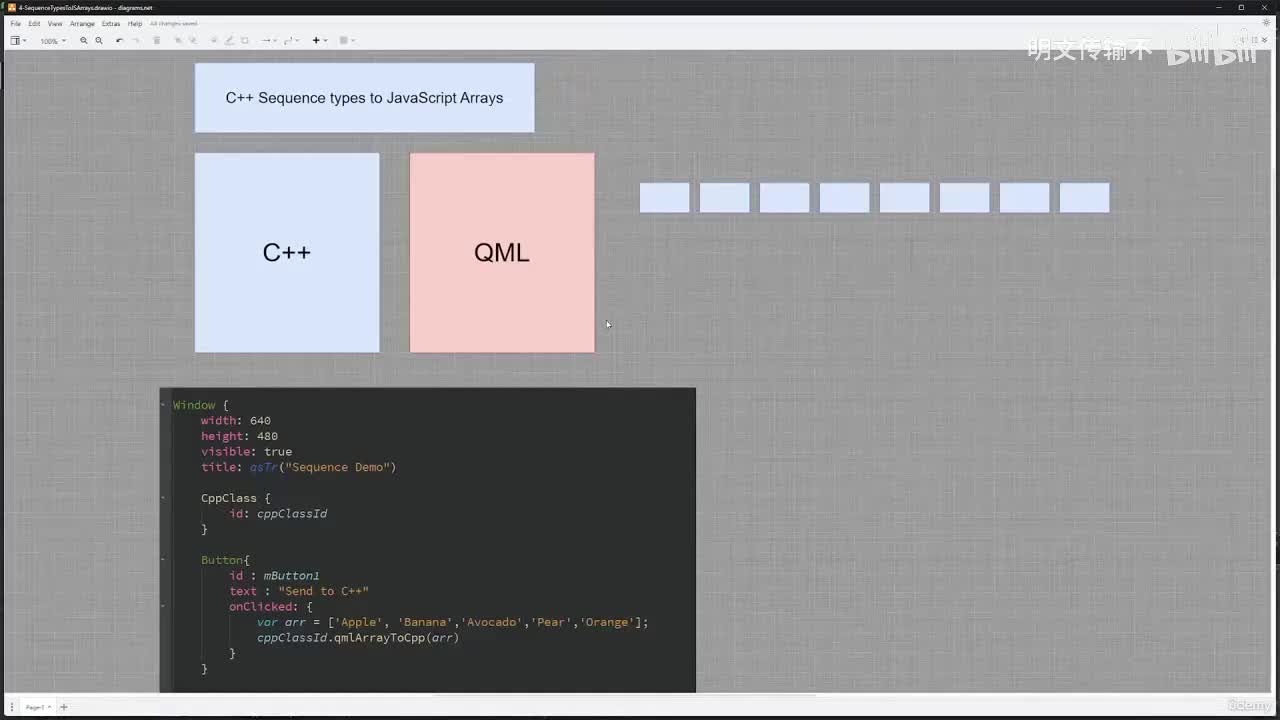
Task: Collapse the onClicked code fold marker
Action: pos(163,607)
